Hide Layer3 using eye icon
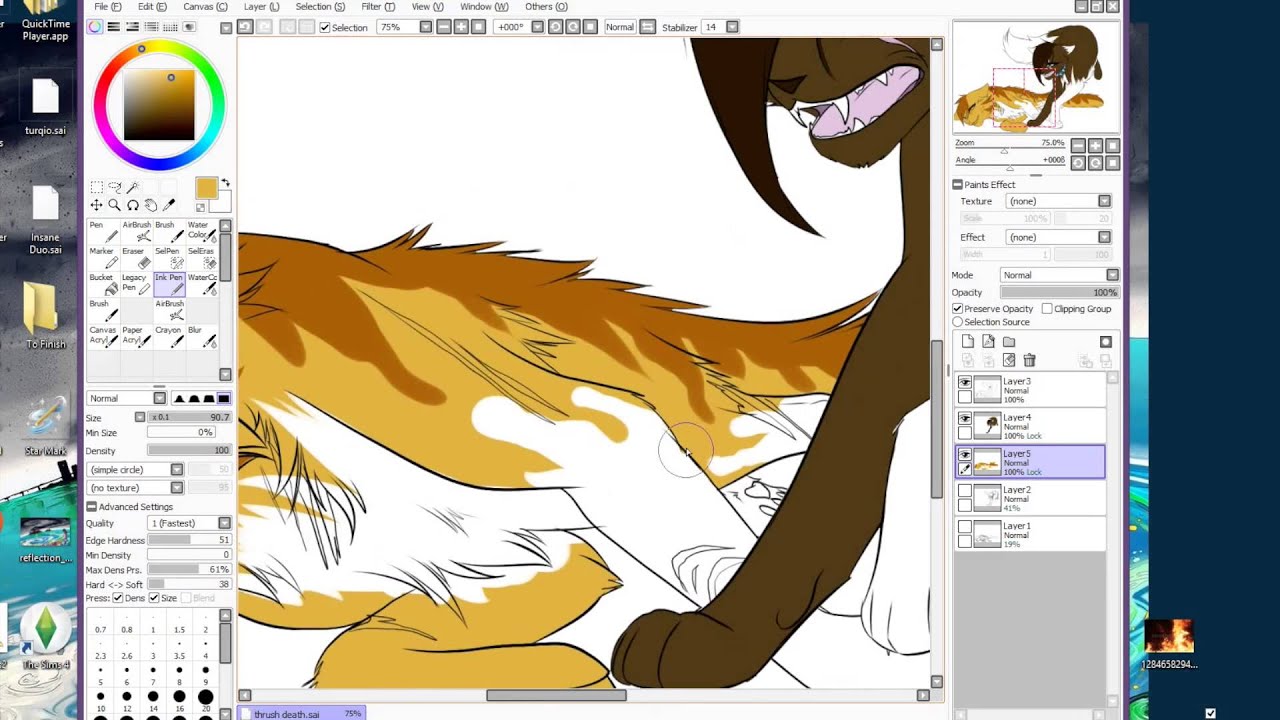 (965, 383)
